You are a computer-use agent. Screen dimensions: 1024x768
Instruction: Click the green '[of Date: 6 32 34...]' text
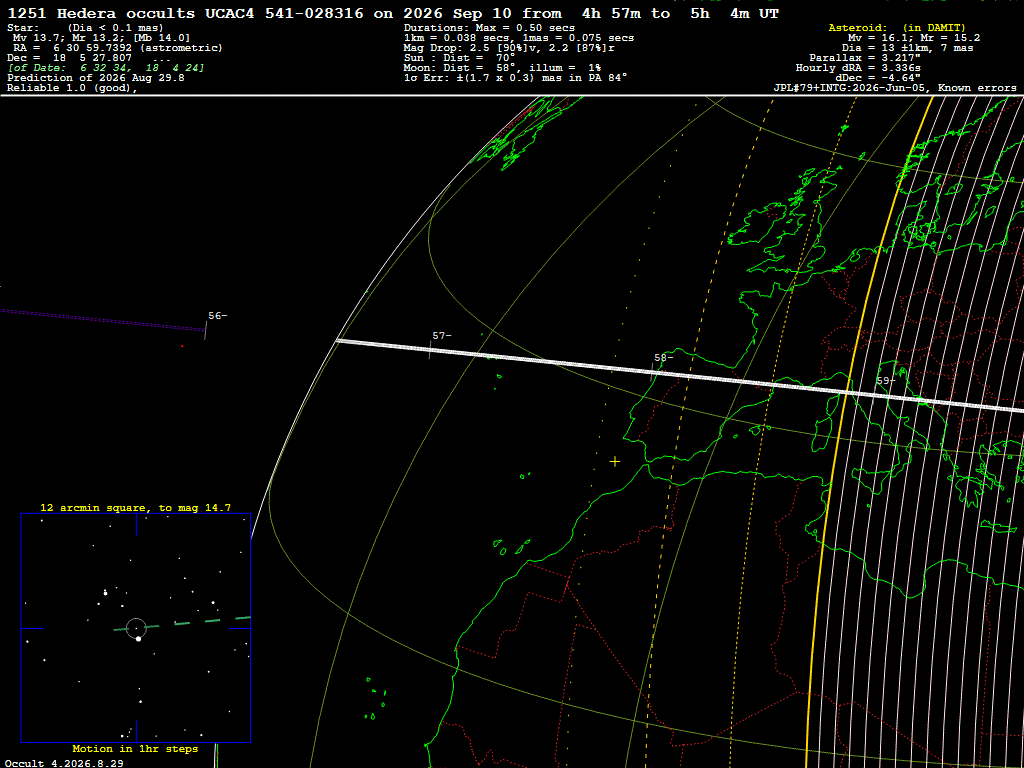pos(106,68)
